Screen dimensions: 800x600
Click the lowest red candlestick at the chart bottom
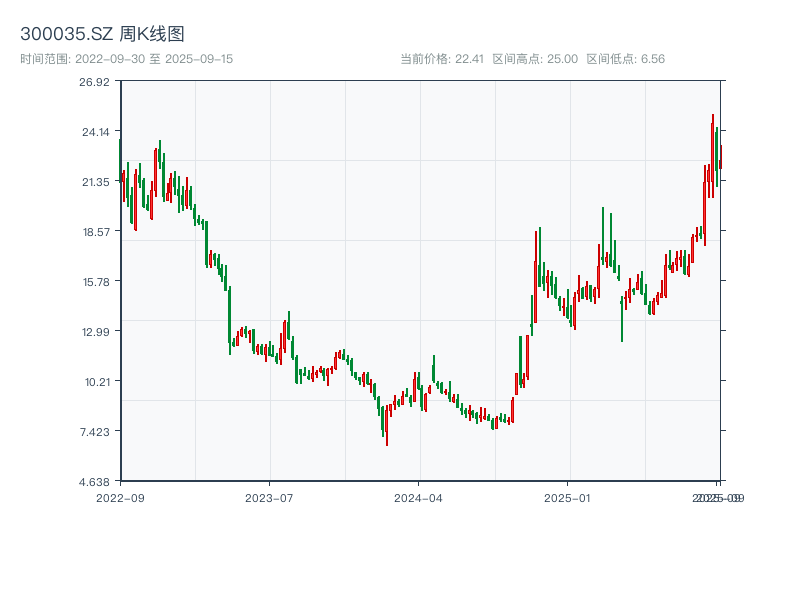387,425
